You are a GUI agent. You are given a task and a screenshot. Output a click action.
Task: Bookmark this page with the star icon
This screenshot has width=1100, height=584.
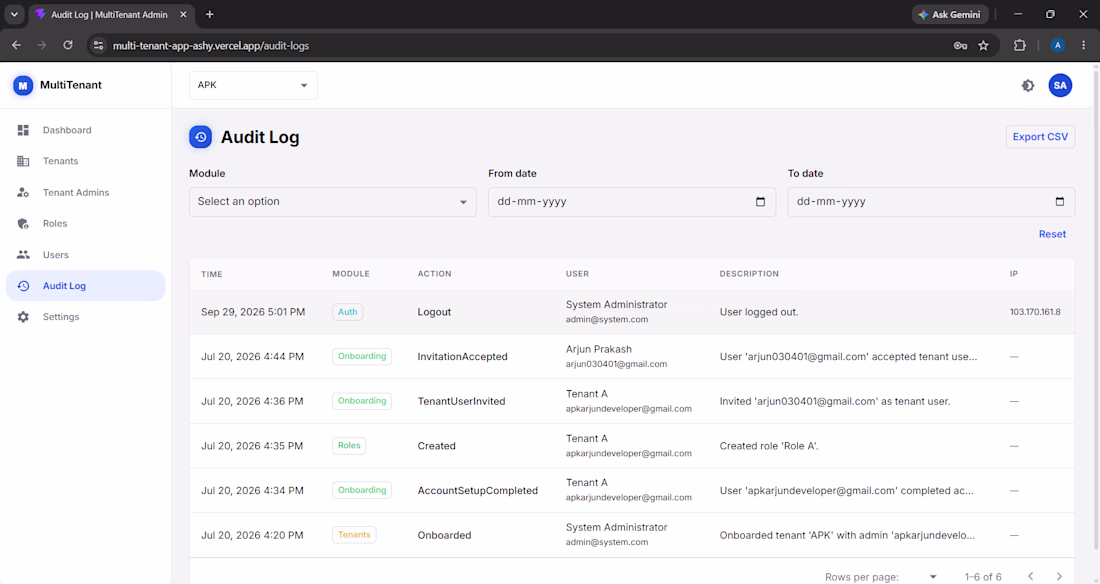pyautogui.click(x=984, y=46)
